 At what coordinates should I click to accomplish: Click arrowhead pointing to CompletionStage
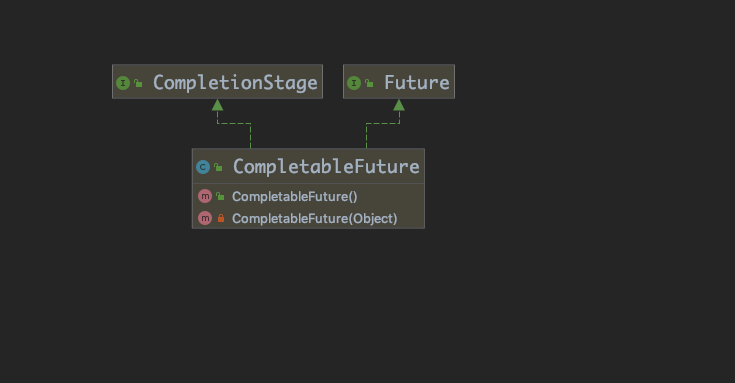(x=218, y=105)
